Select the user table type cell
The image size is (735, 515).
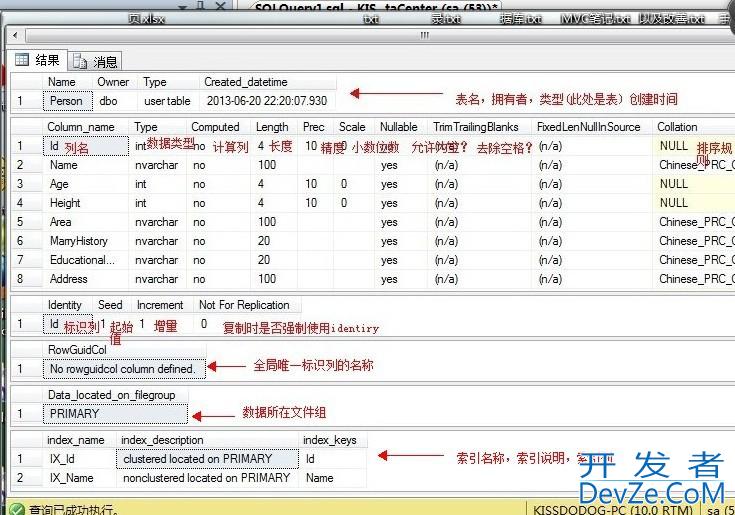click(x=167, y=101)
